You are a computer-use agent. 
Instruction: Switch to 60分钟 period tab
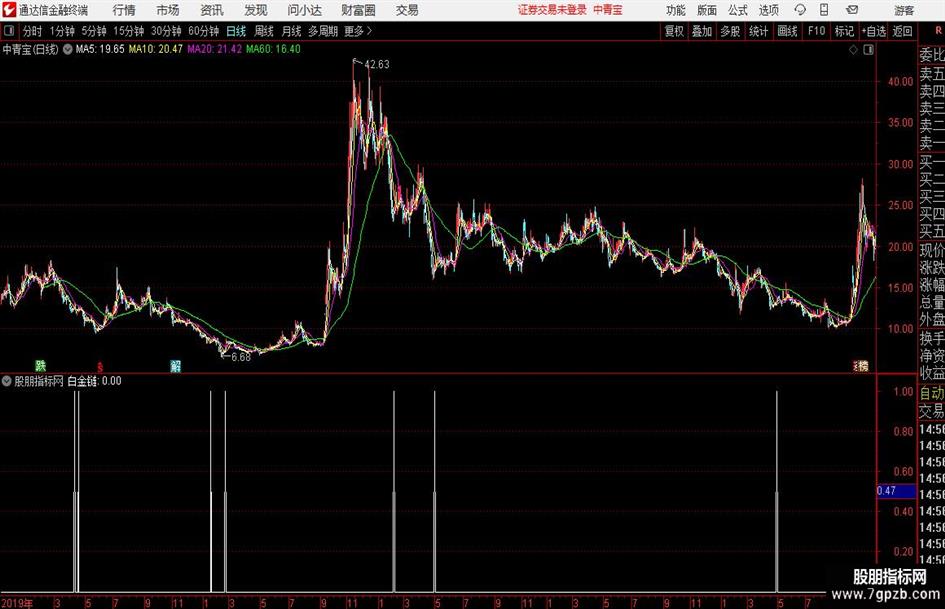(204, 31)
